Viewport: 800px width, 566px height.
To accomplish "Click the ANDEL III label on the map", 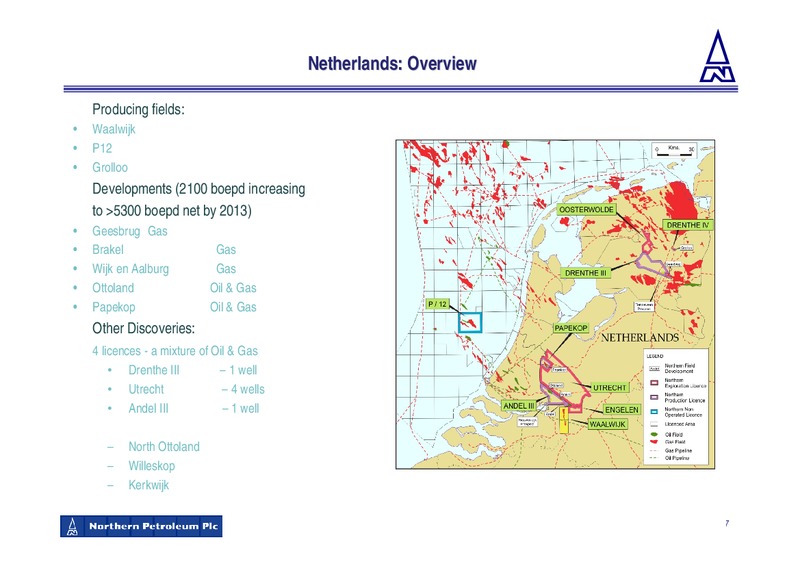I will (x=518, y=406).
